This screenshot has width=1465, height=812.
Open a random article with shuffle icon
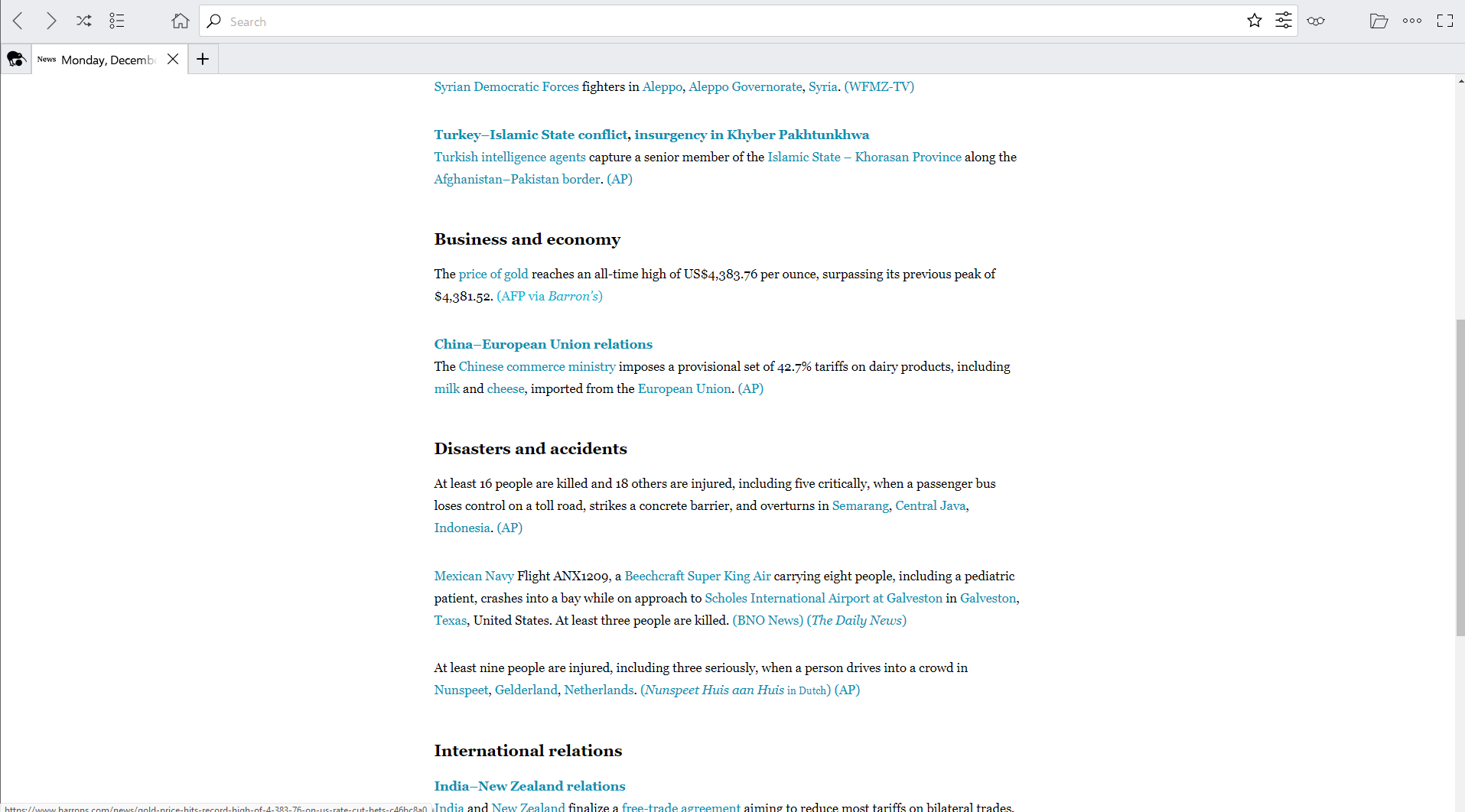(x=83, y=21)
